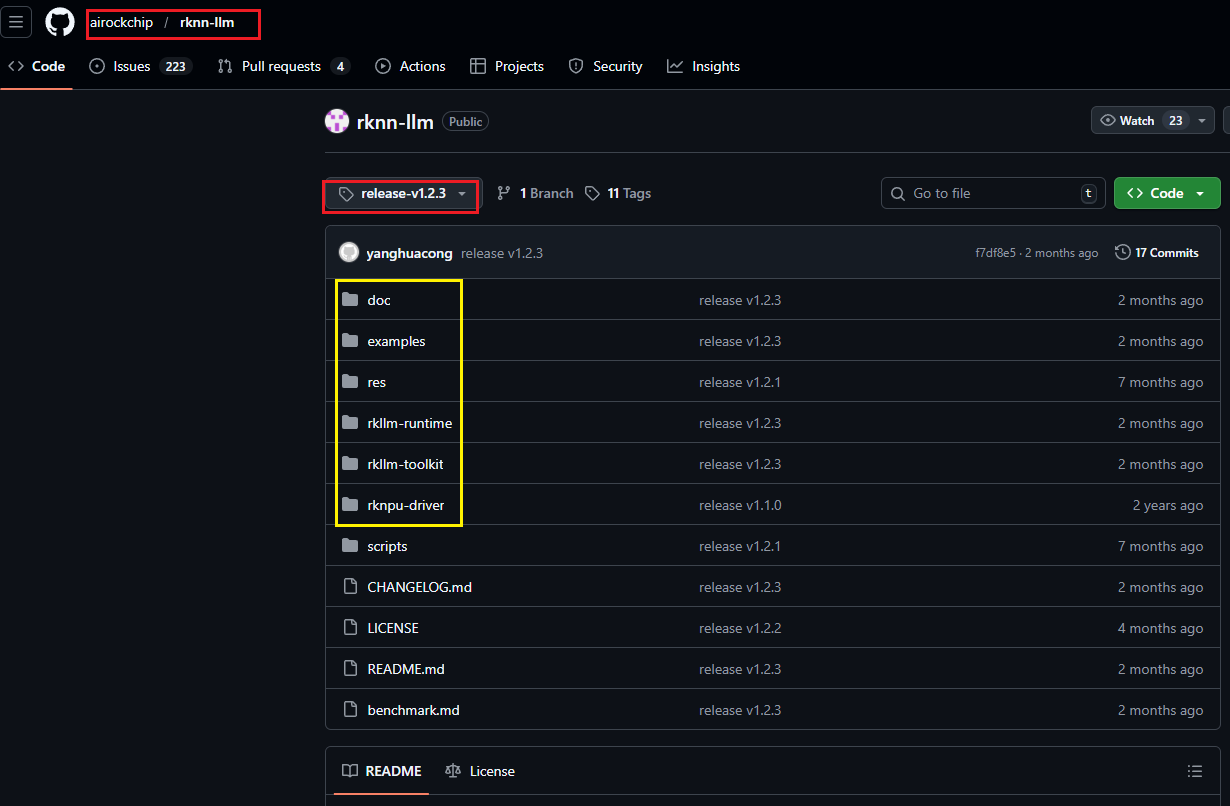This screenshot has height=806, width=1230.
Task: Open the LICENSE file
Action: (x=393, y=628)
